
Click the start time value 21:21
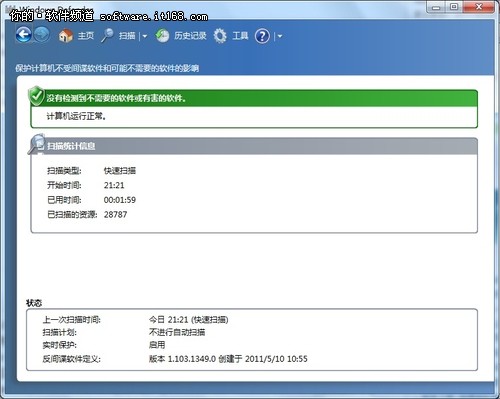tap(114, 185)
